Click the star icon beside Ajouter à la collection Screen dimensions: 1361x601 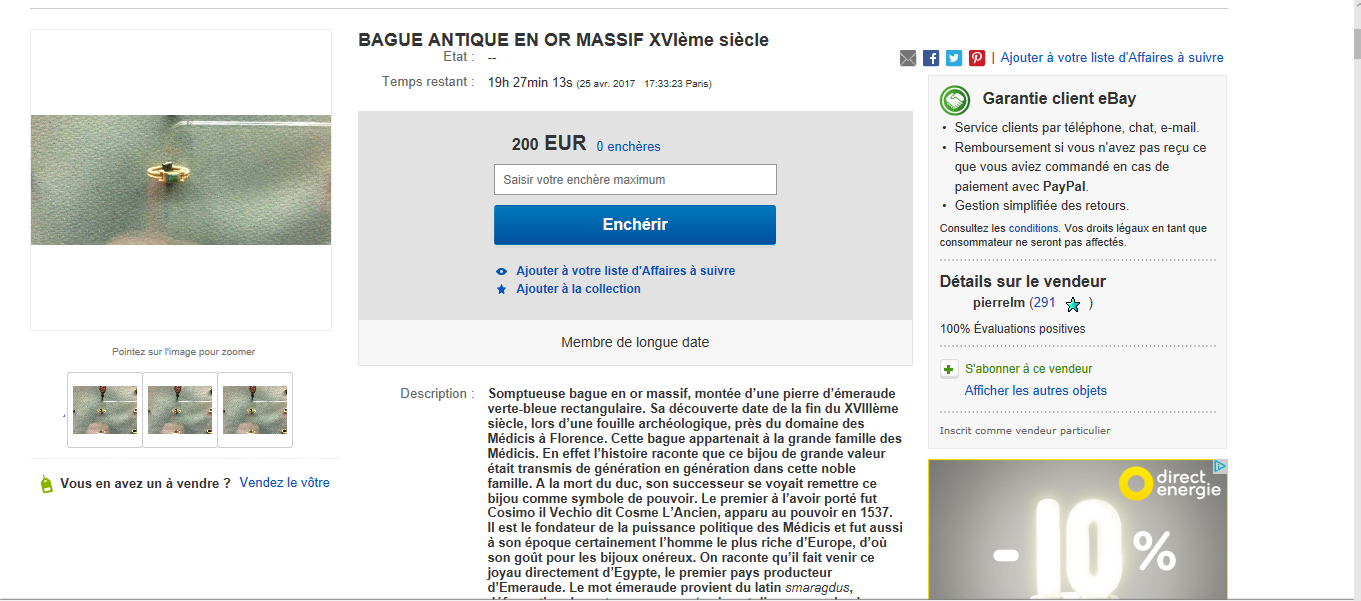click(x=502, y=289)
